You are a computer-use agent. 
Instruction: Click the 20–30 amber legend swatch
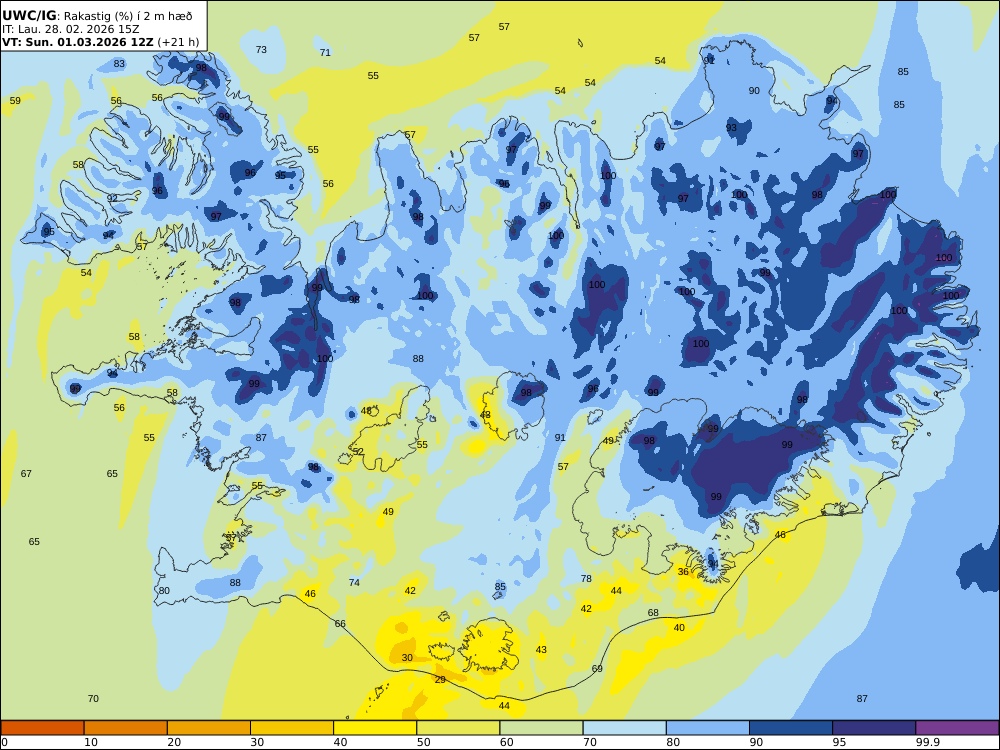click(x=209, y=728)
